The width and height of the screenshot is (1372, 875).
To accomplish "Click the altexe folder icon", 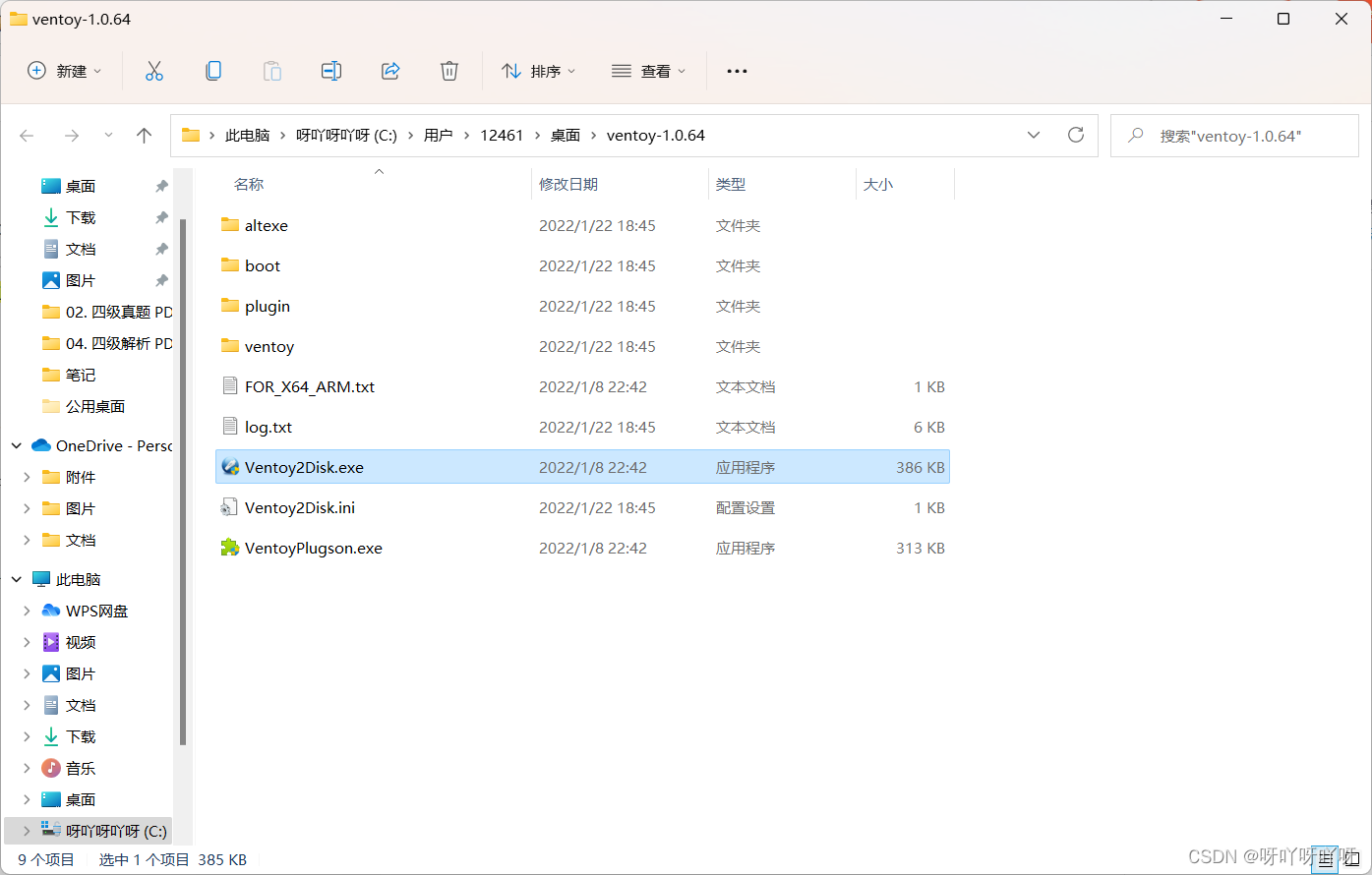I will (x=230, y=225).
